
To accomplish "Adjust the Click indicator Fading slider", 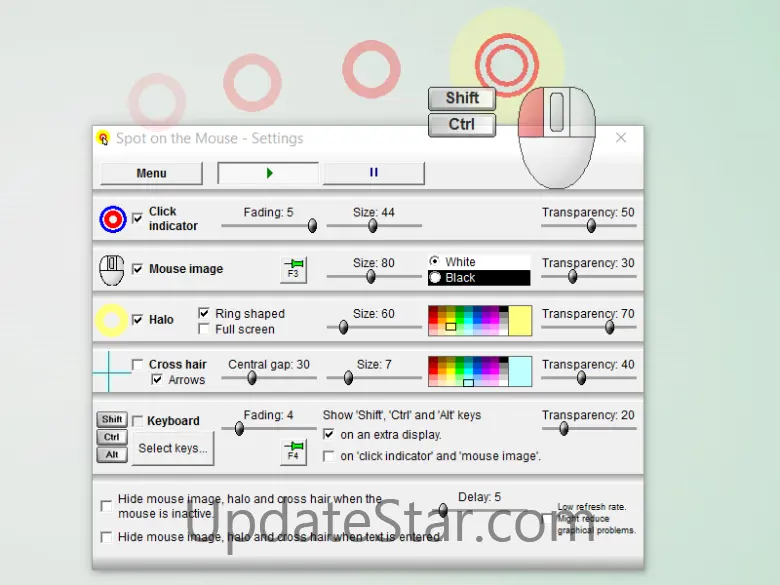I will coord(269,225).
